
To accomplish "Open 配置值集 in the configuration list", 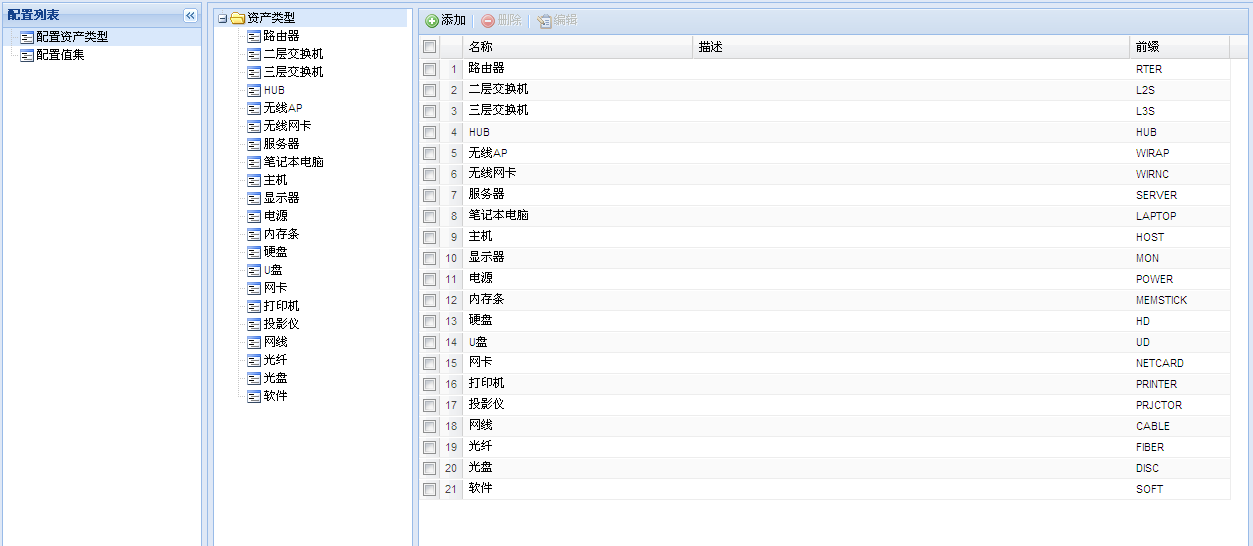I will coord(60,55).
